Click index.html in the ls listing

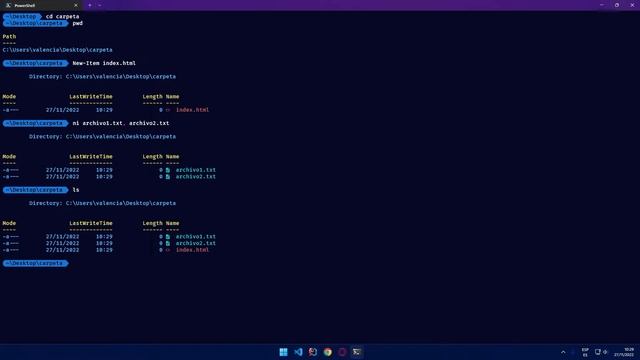pyautogui.click(x=192, y=250)
